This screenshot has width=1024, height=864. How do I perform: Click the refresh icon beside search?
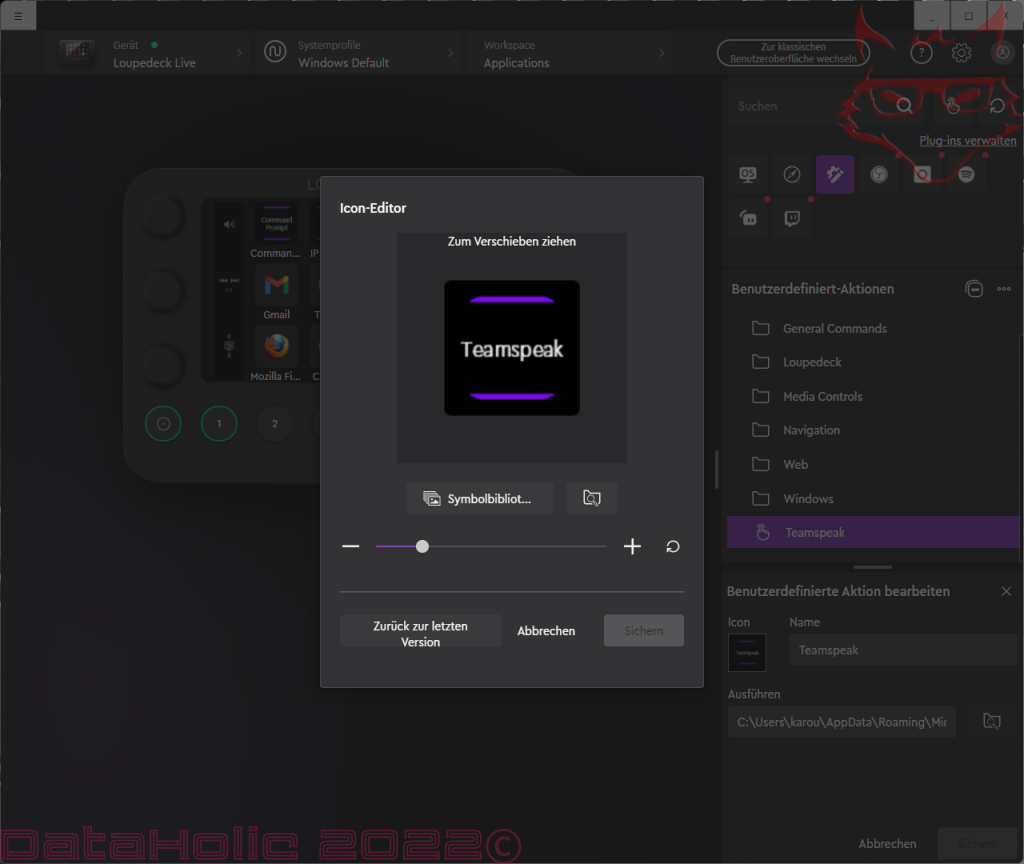click(997, 106)
